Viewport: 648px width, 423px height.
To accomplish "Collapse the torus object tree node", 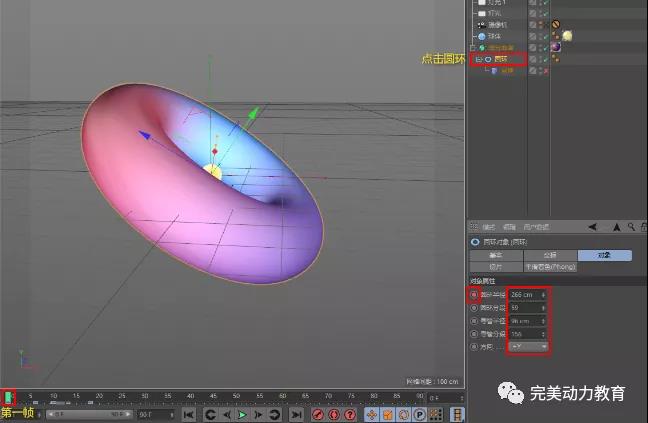I will (479, 59).
